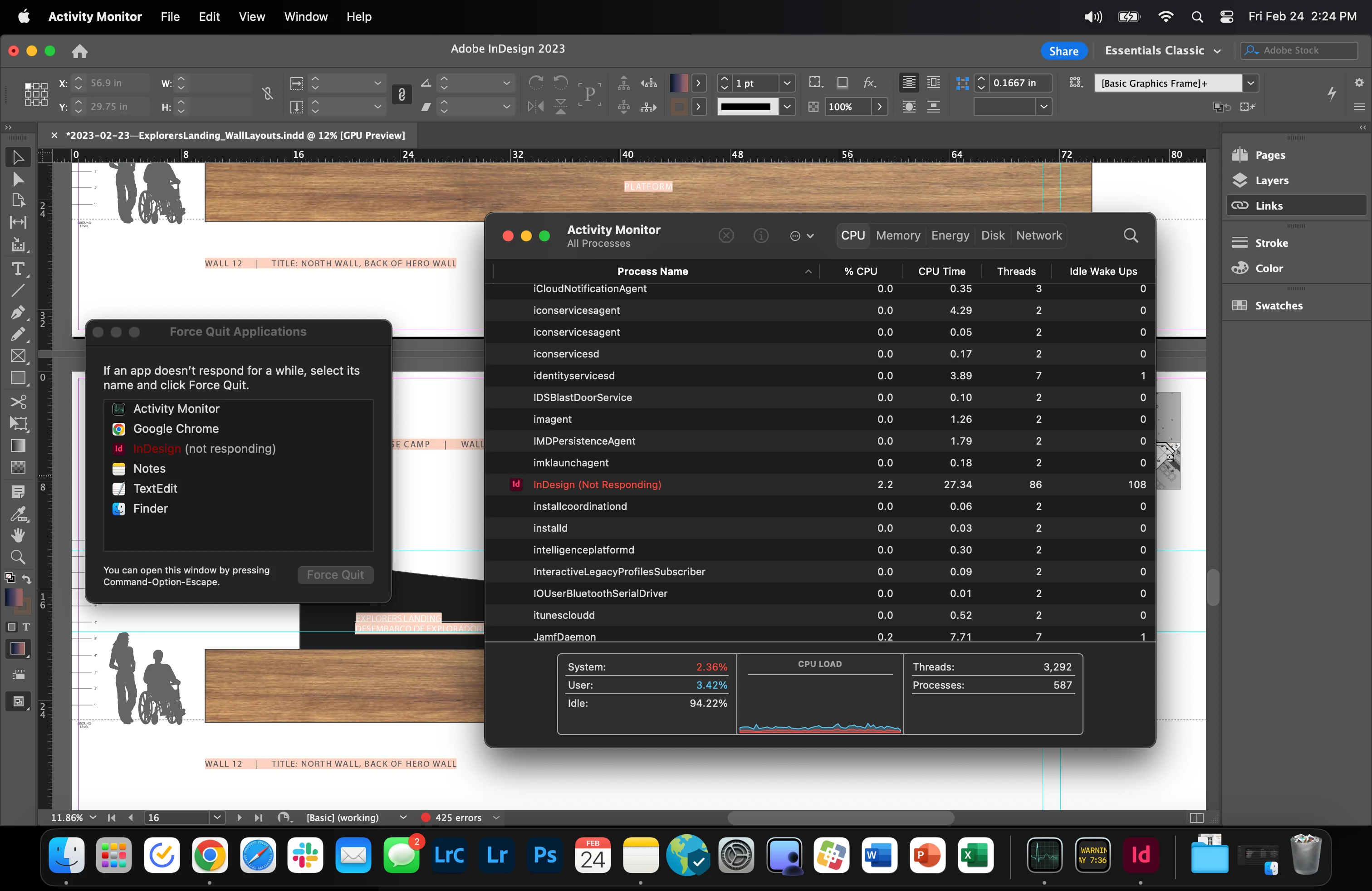
Task: Open the Basic Graphics Frame style dropdown
Action: [x=1250, y=83]
